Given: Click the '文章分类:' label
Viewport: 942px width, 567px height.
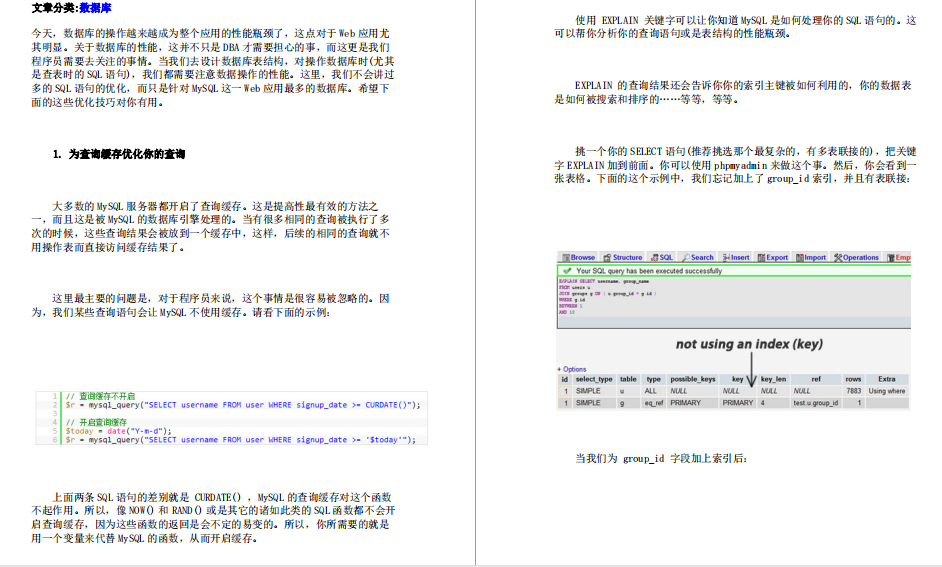Looking at the screenshot, I should (55, 8).
